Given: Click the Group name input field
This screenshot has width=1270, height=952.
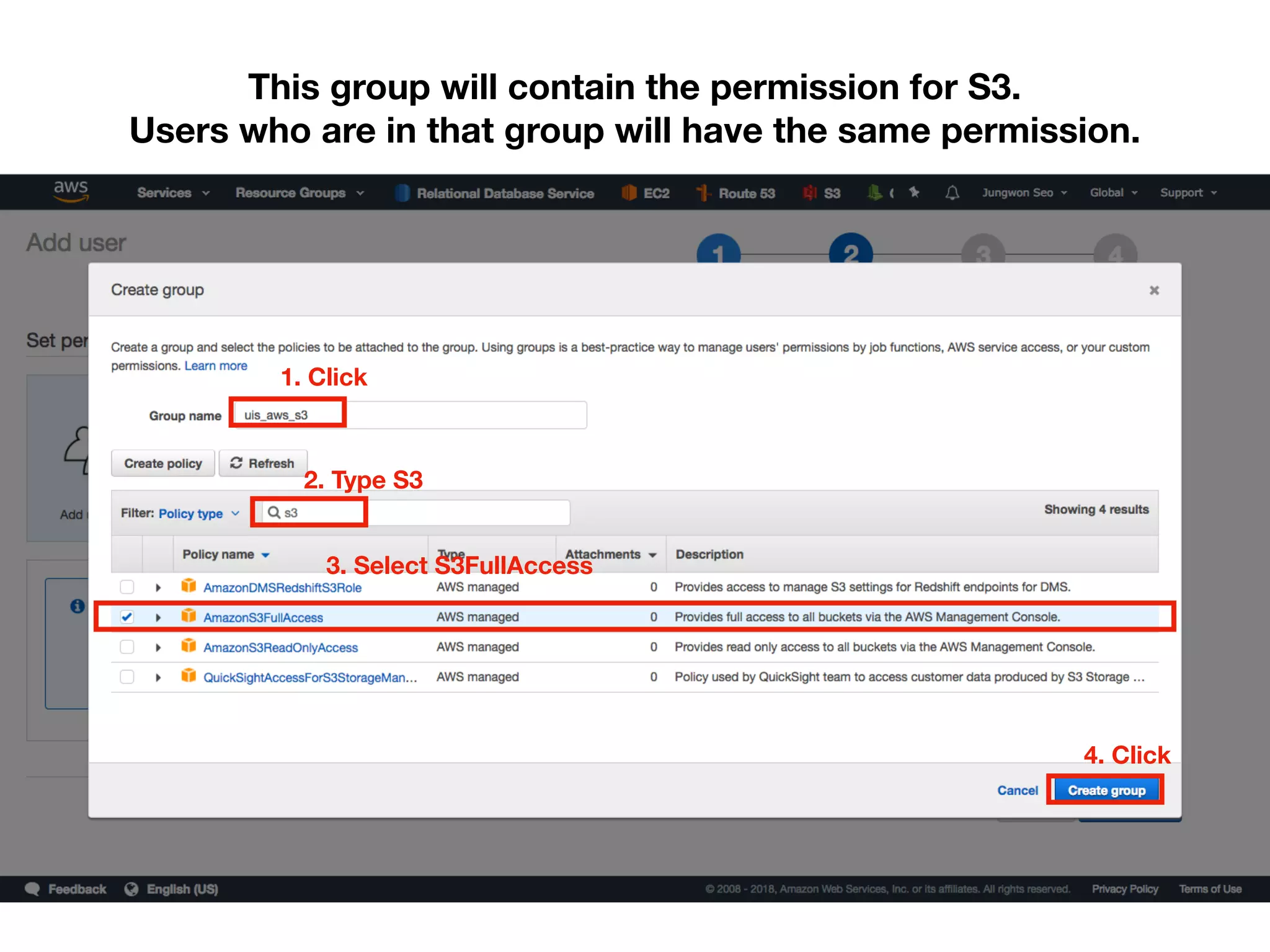Looking at the screenshot, I should pyautogui.click(x=409, y=415).
